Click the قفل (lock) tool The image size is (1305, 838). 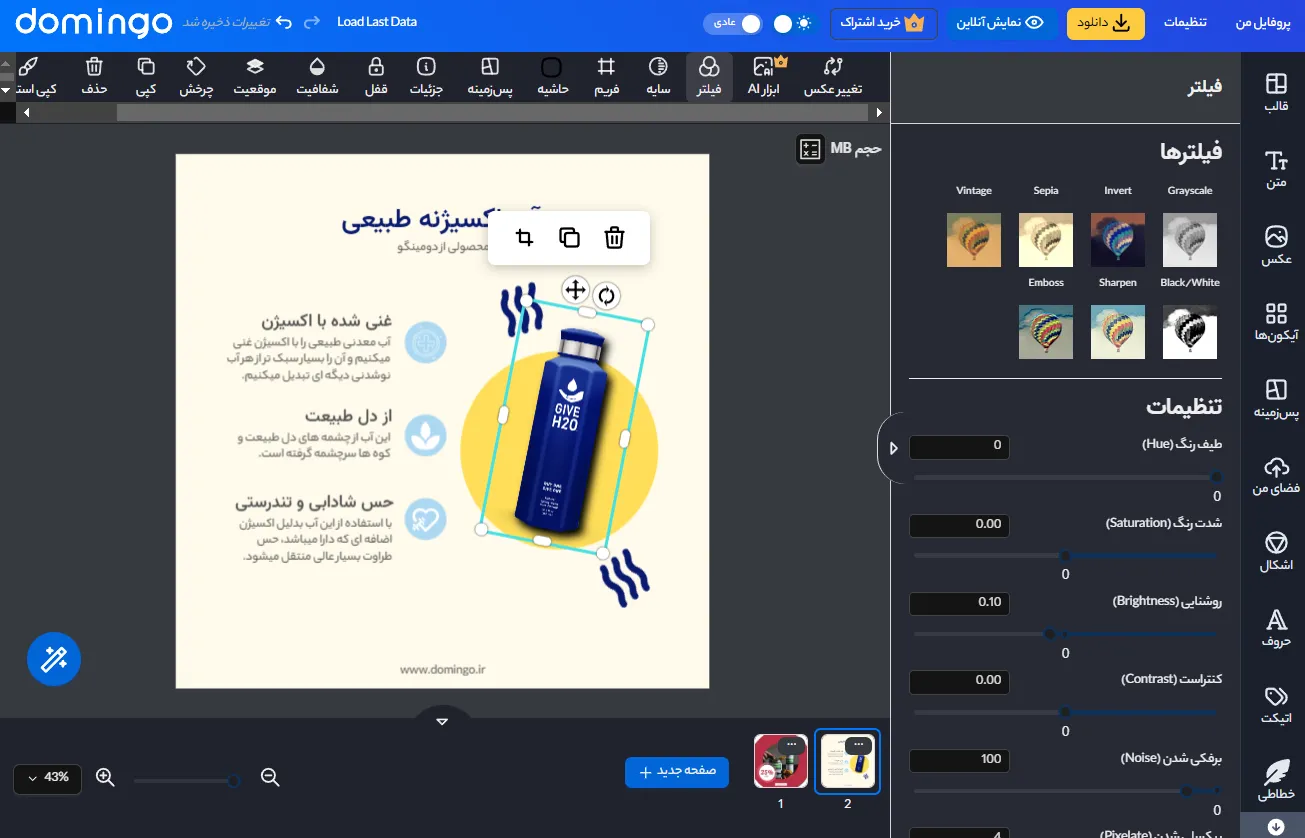click(375, 77)
